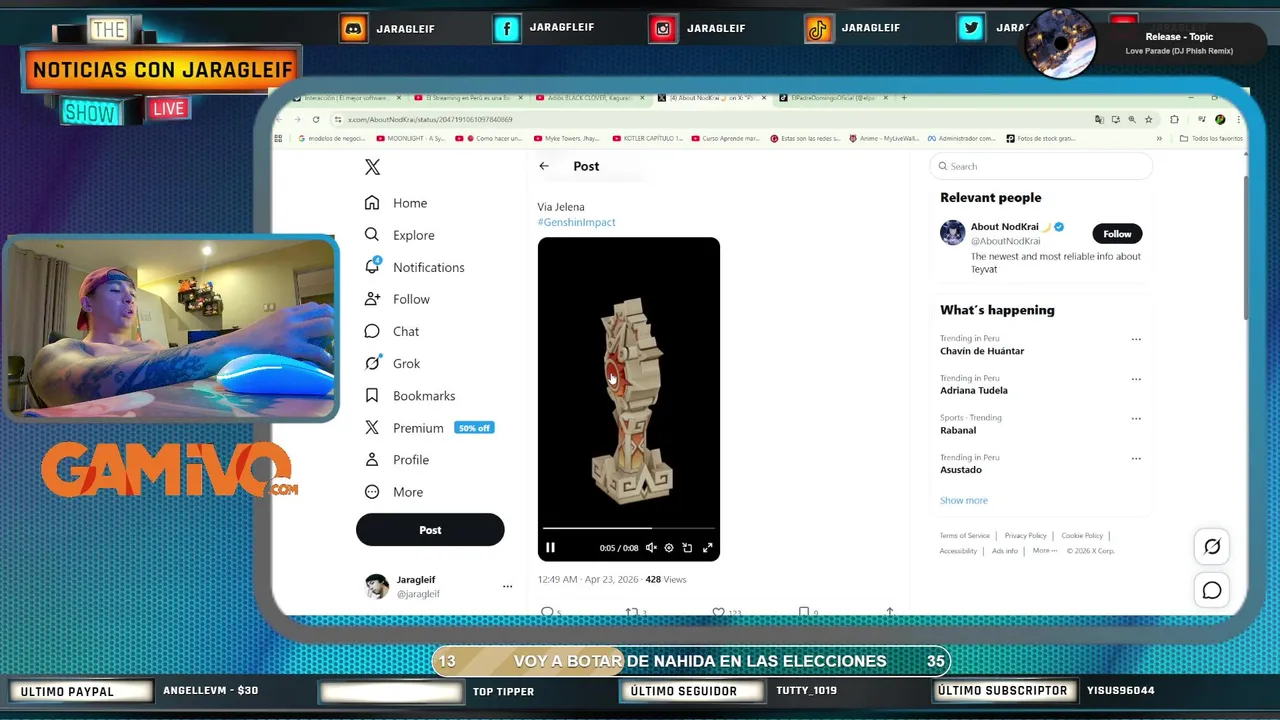Open floating Grok button
Image resolution: width=1280 pixels, height=720 pixels.
[1212, 547]
